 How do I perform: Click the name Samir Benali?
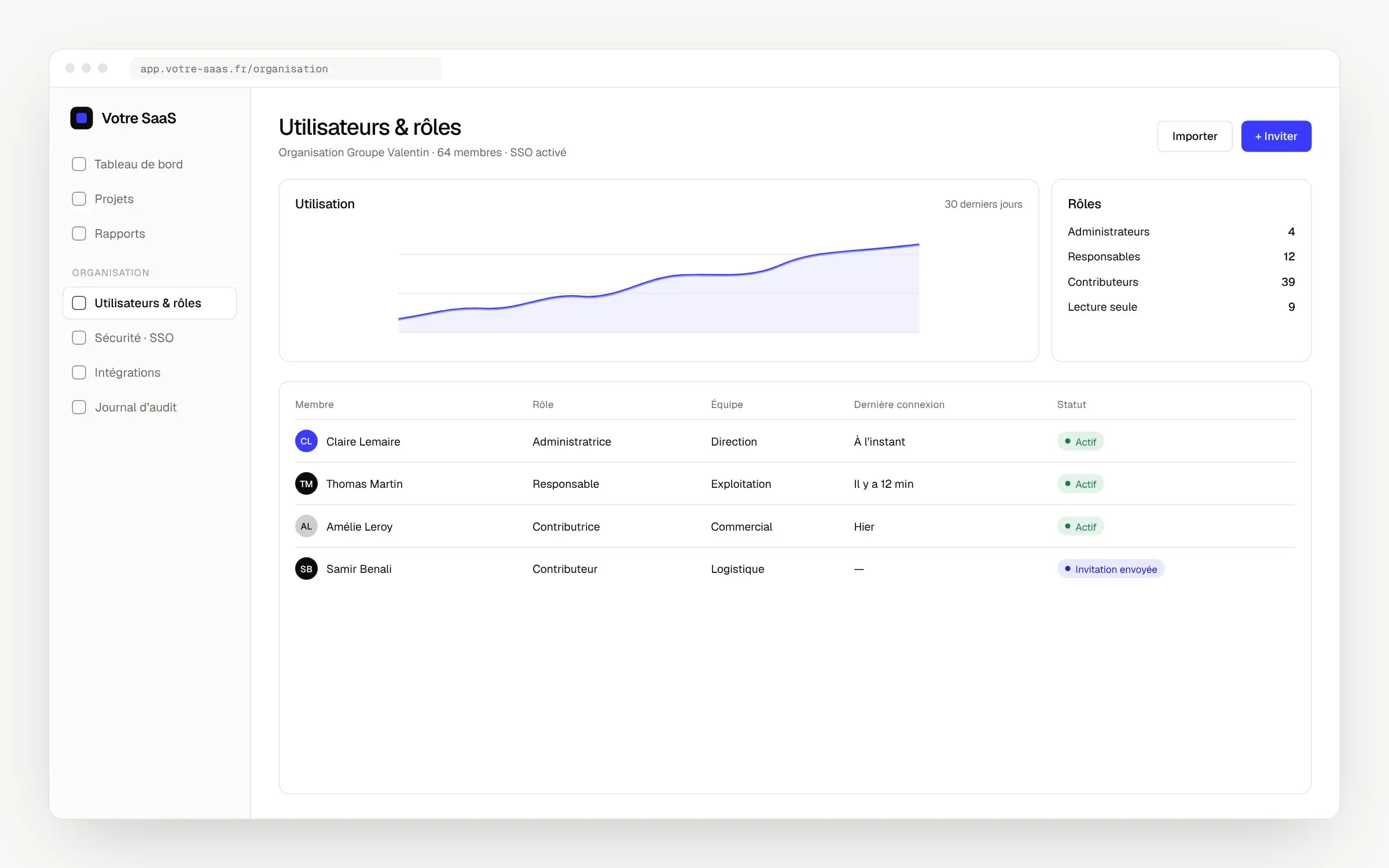tap(359, 569)
